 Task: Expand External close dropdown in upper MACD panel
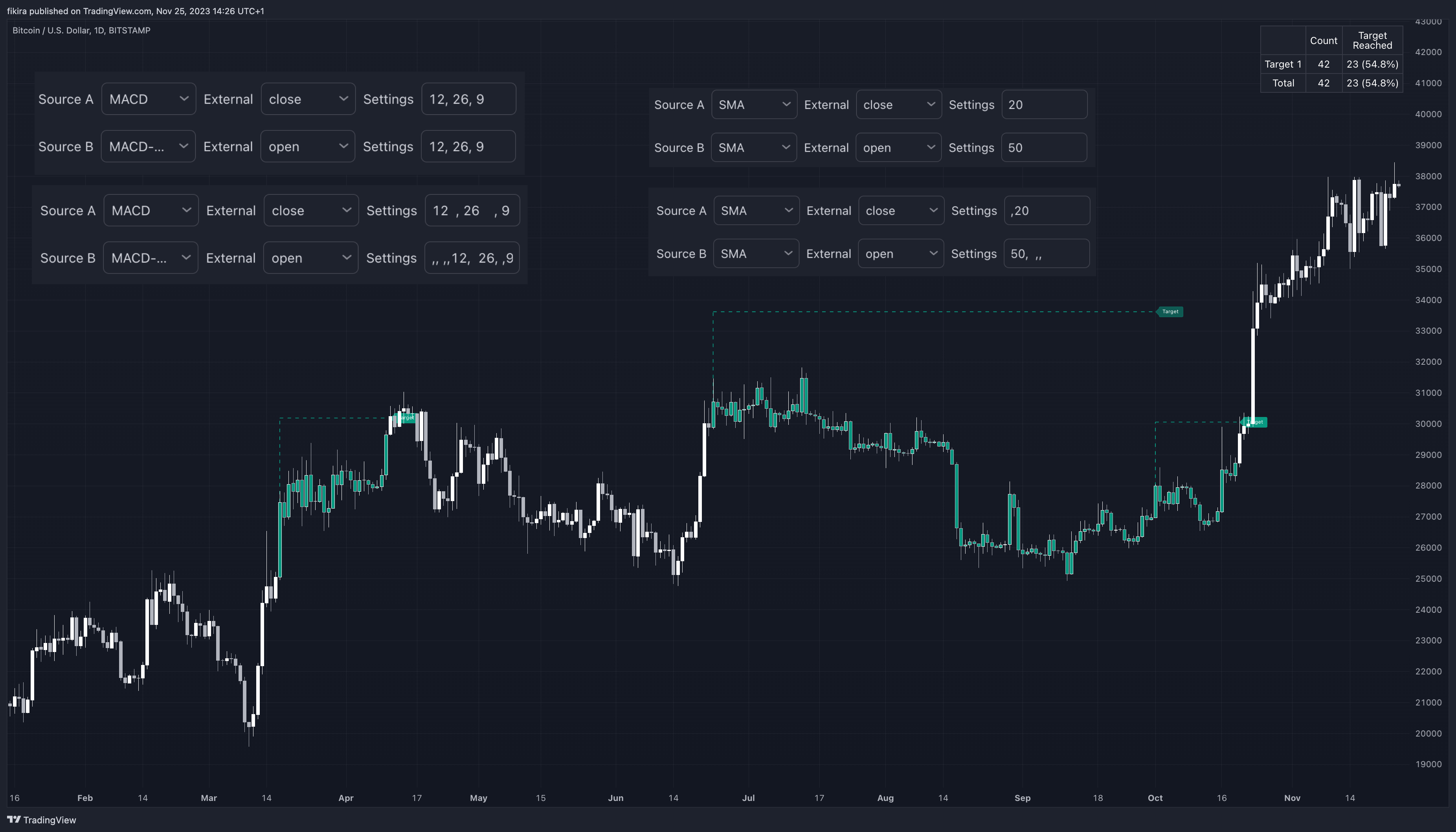coord(308,99)
